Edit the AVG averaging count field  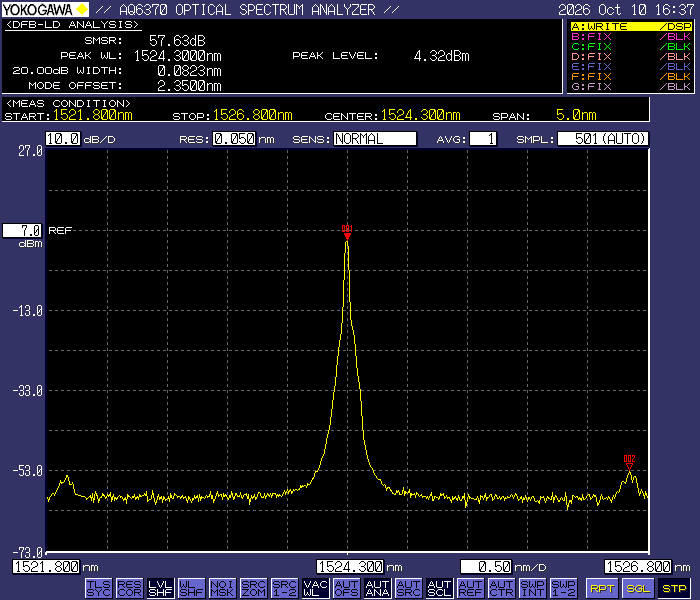point(483,139)
